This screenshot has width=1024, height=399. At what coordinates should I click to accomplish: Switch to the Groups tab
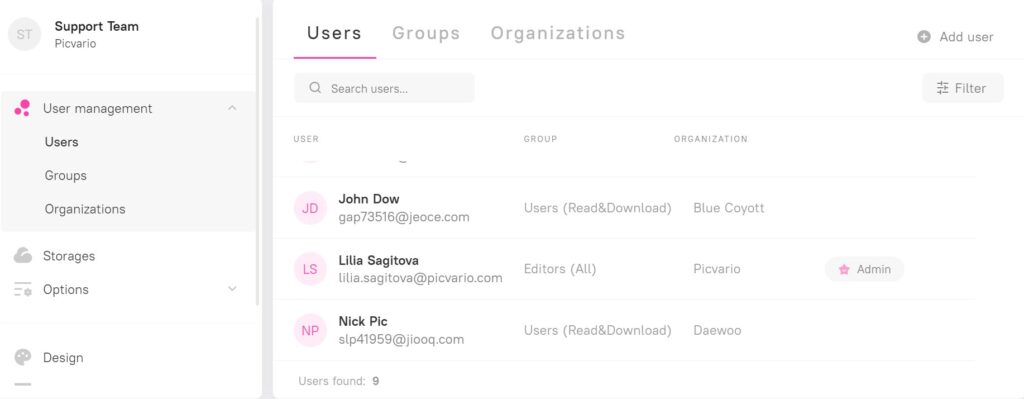click(x=426, y=33)
